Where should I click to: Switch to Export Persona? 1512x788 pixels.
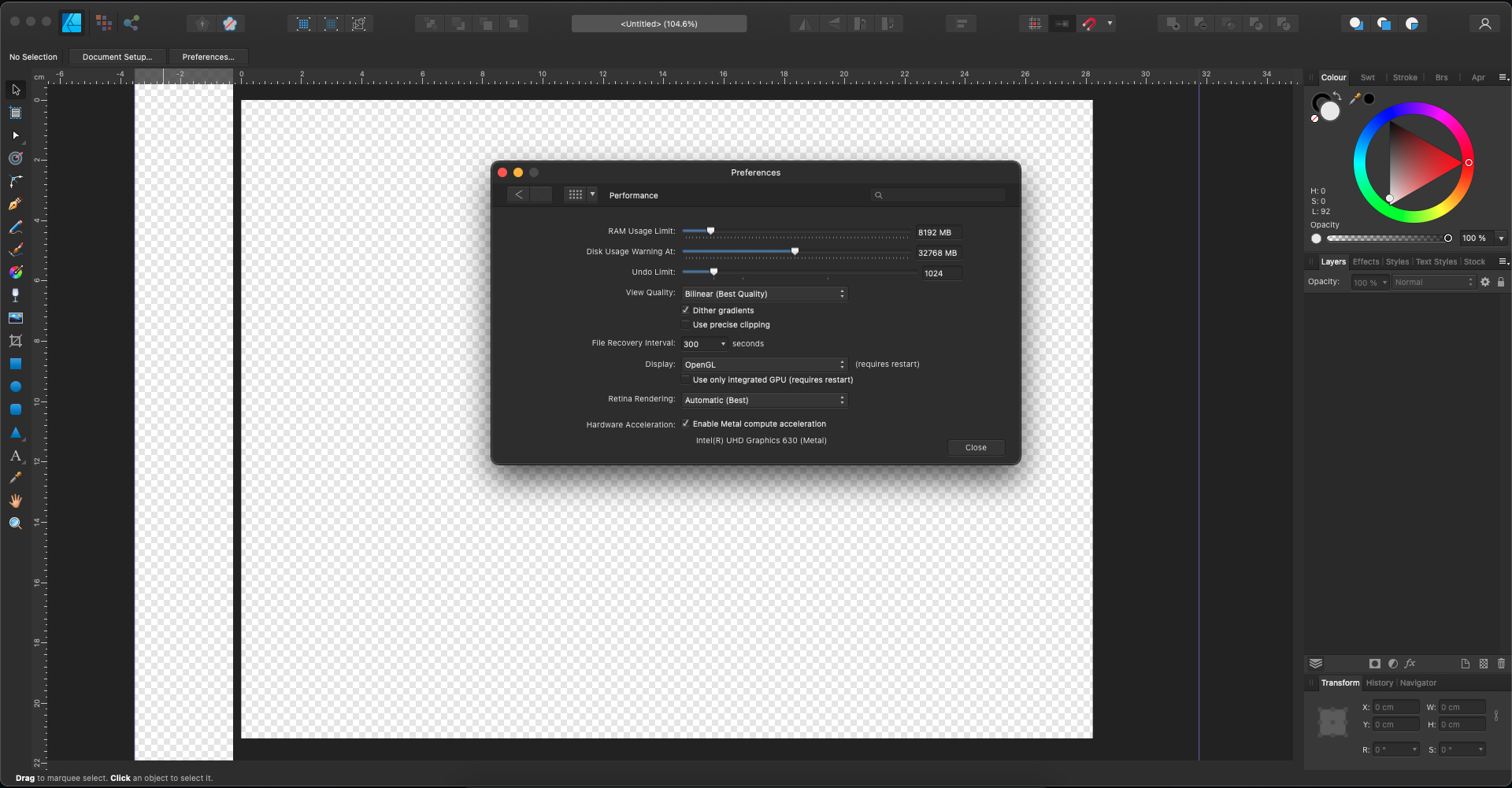coord(132,23)
